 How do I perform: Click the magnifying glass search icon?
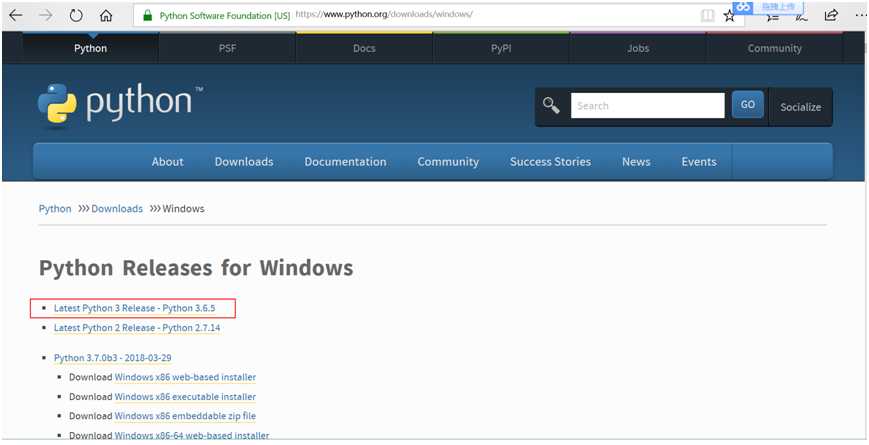coord(551,105)
